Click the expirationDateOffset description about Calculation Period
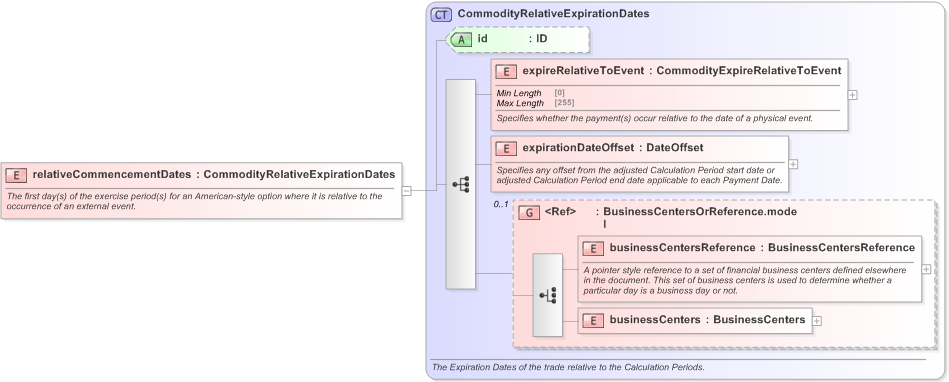Viewport: 949px width, 382px height. click(639, 175)
